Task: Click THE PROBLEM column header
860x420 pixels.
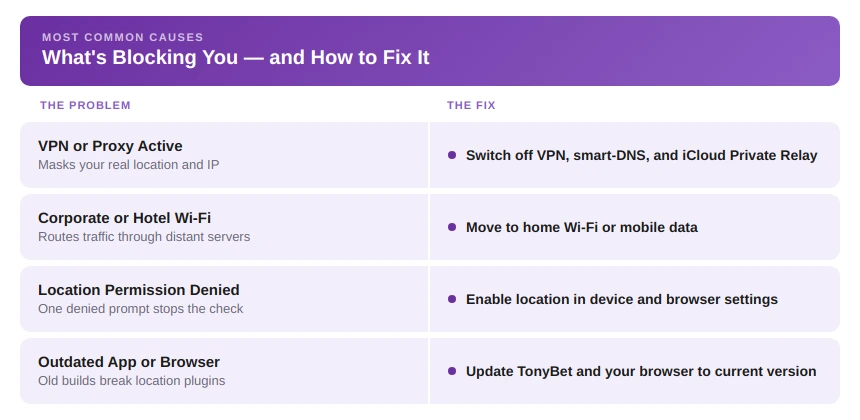Action: [x=86, y=105]
